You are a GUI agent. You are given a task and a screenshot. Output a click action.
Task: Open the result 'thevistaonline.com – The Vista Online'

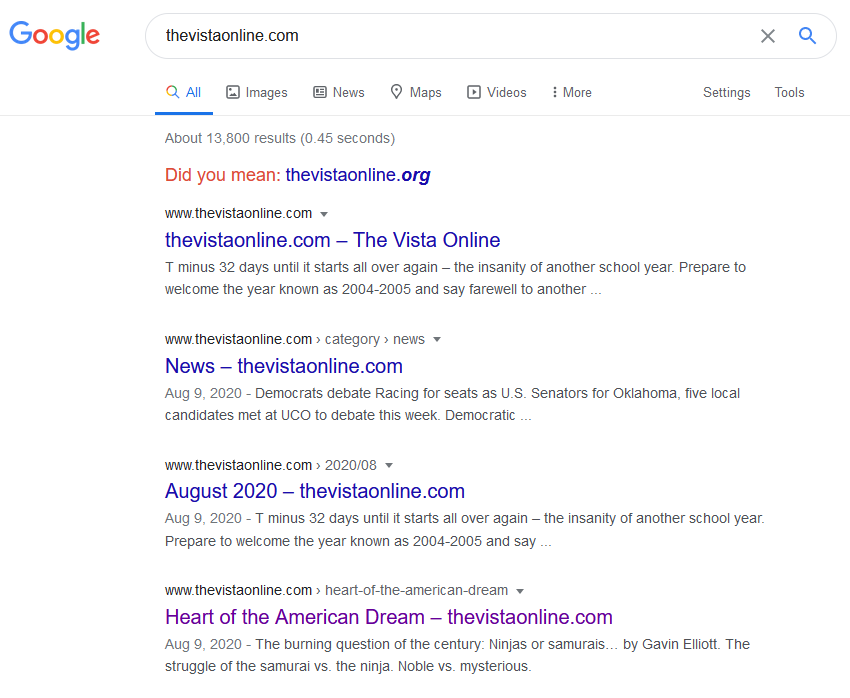pos(332,240)
